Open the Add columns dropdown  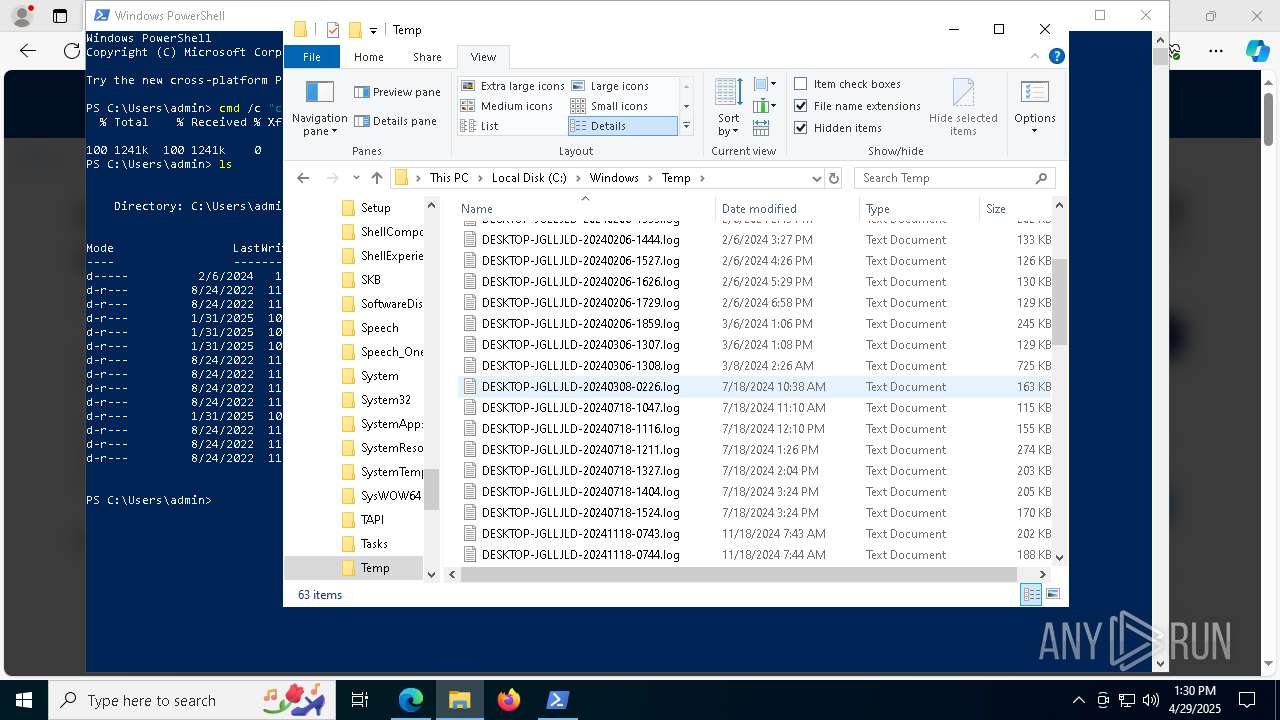(x=765, y=106)
